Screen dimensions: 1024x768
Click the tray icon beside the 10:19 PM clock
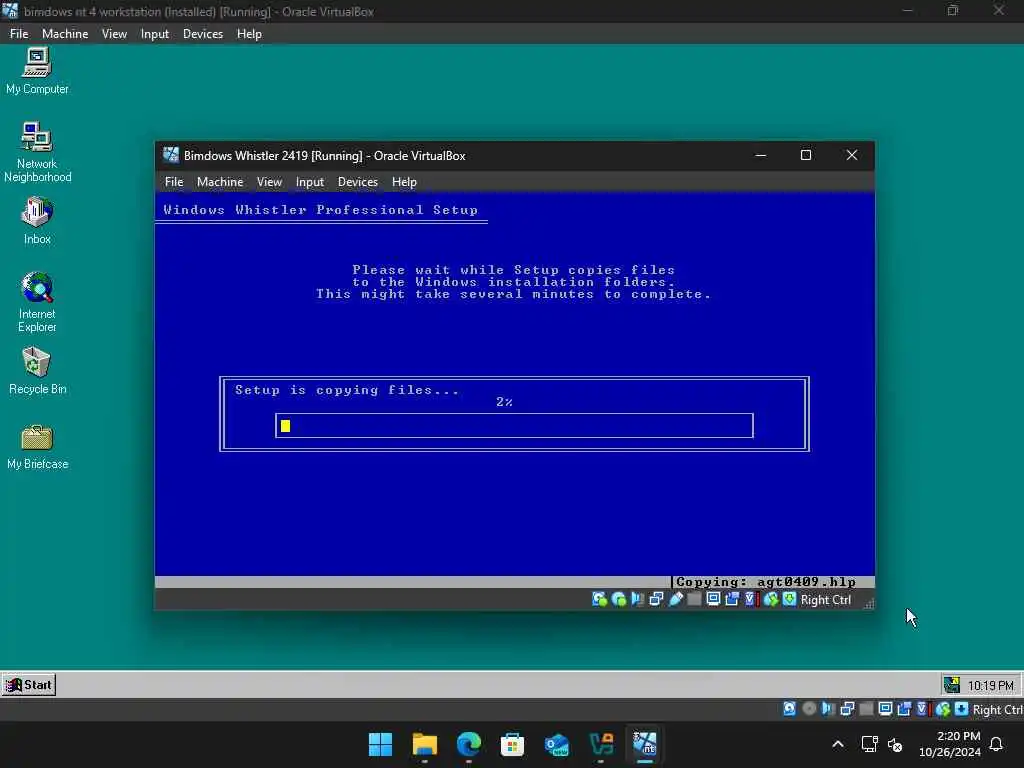pos(952,685)
